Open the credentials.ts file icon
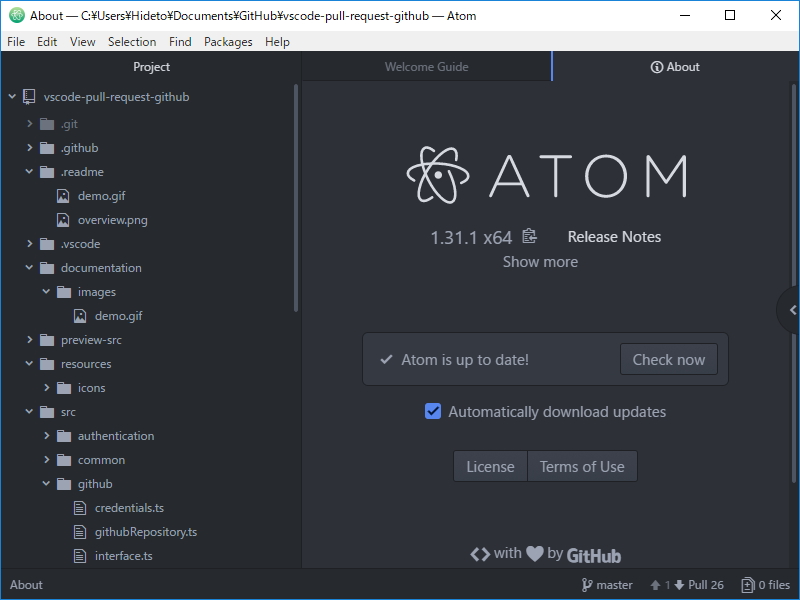The image size is (800, 600). click(82, 507)
